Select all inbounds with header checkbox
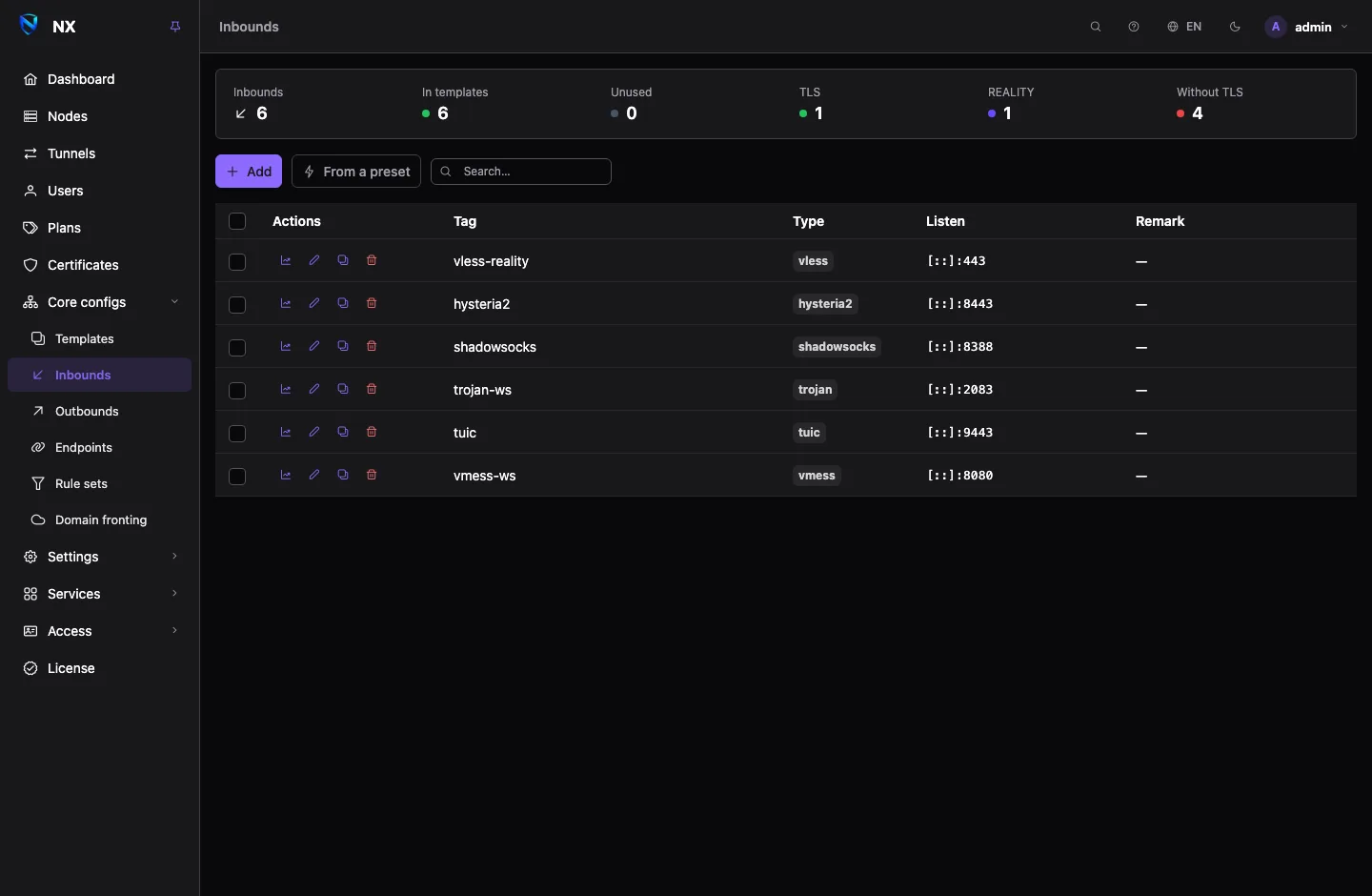Screen dimensions: 1372x896 pyautogui.click(x=237, y=221)
